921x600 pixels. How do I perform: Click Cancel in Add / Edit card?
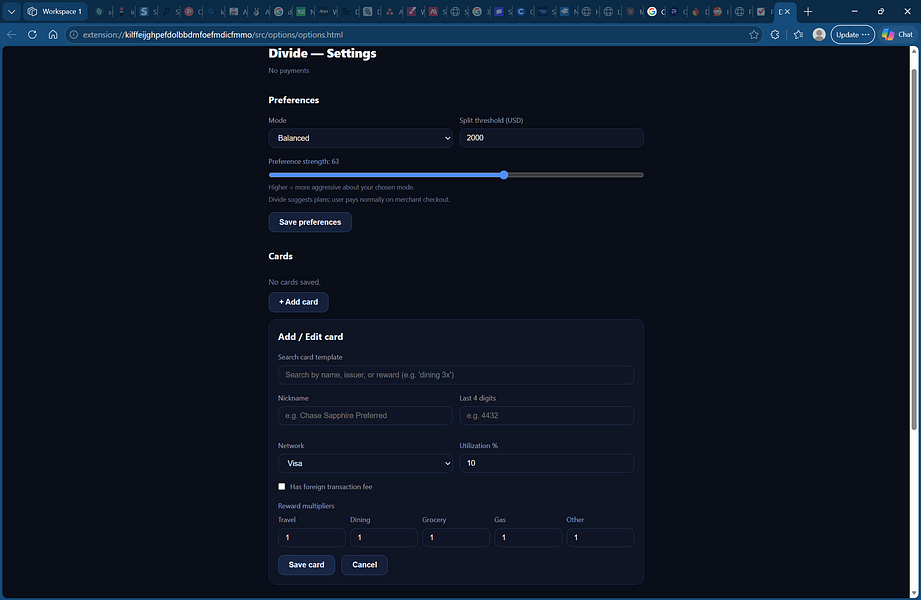click(364, 565)
